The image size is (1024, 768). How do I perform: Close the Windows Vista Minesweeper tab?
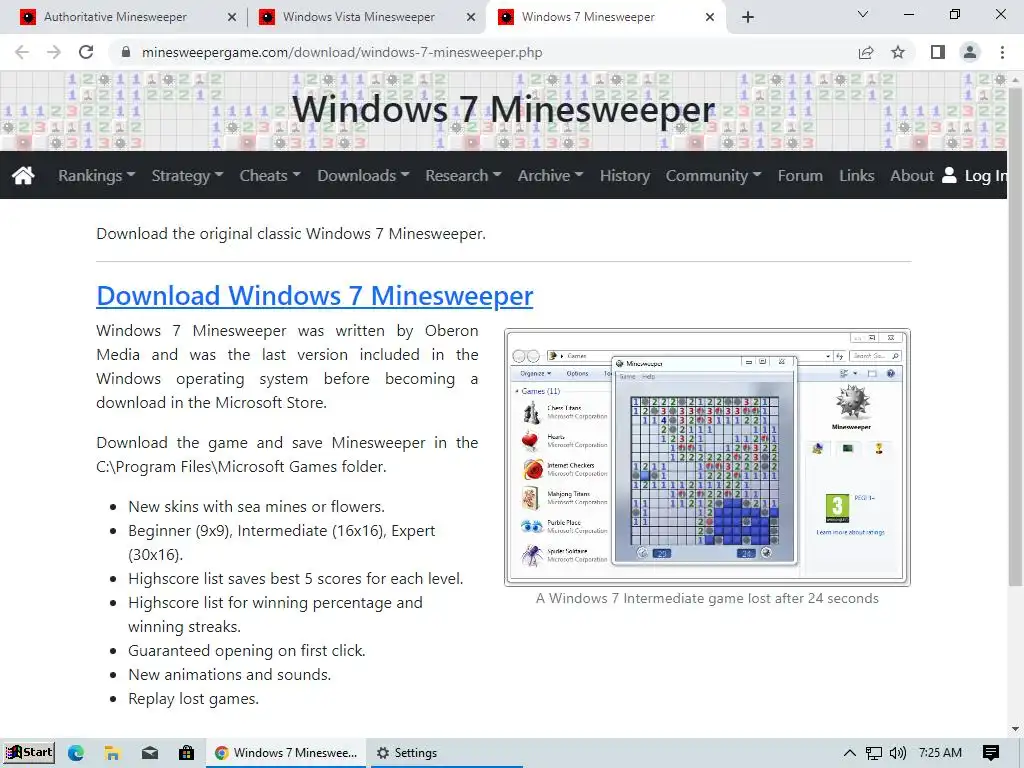click(471, 17)
